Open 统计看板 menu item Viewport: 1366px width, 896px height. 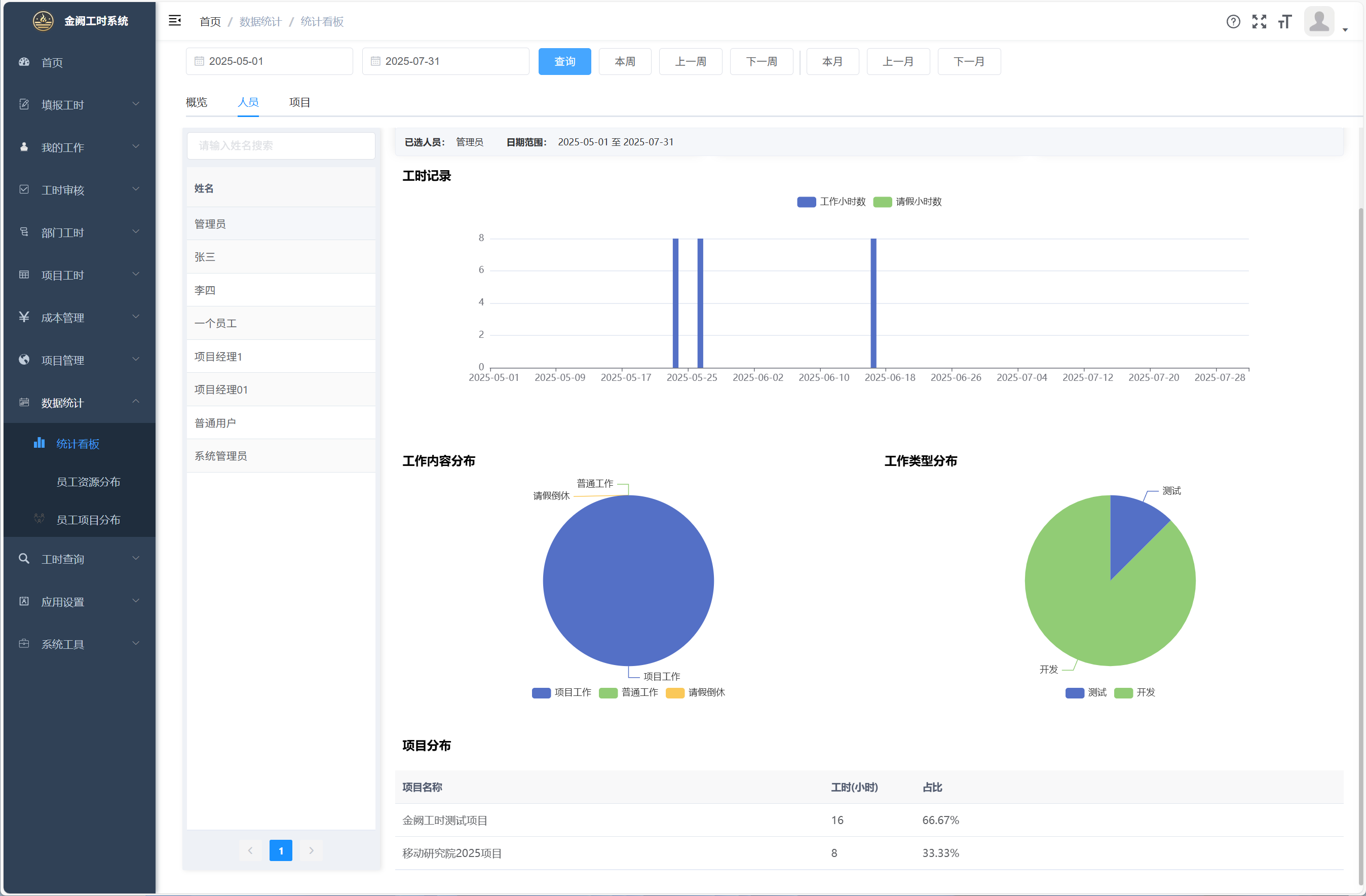79,444
